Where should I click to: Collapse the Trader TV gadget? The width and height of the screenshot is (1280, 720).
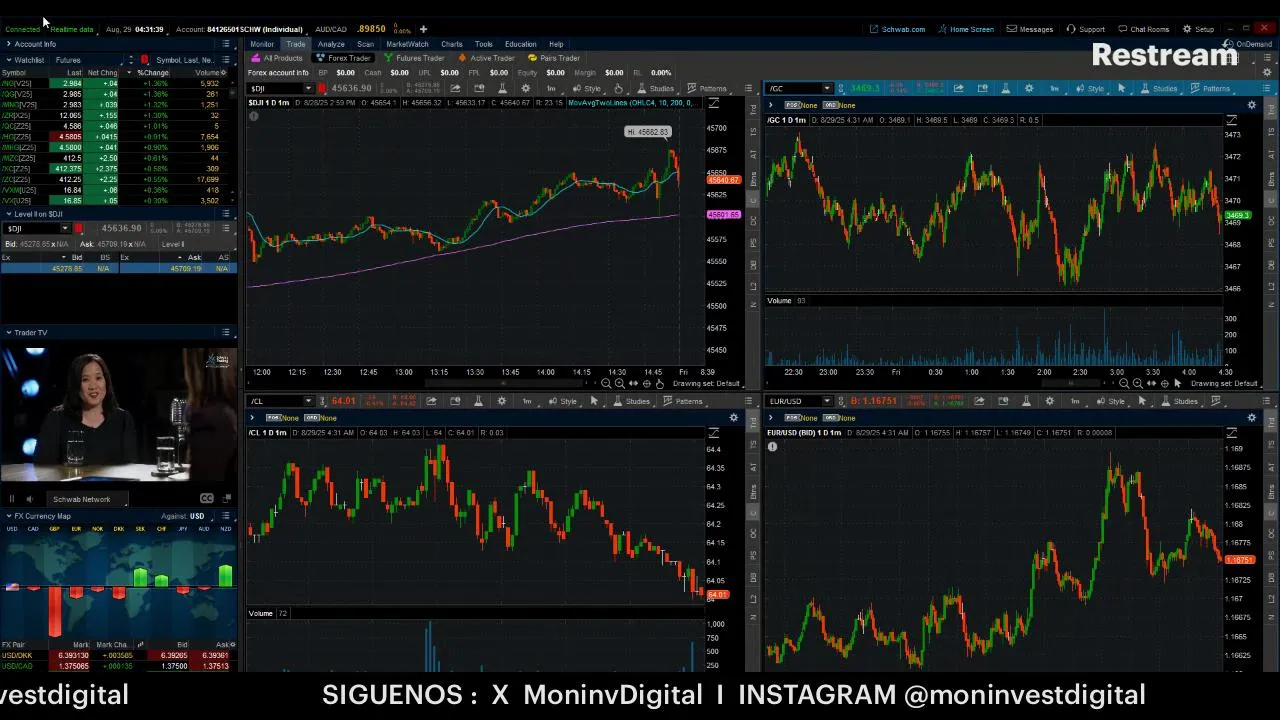[x=8, y=332]
